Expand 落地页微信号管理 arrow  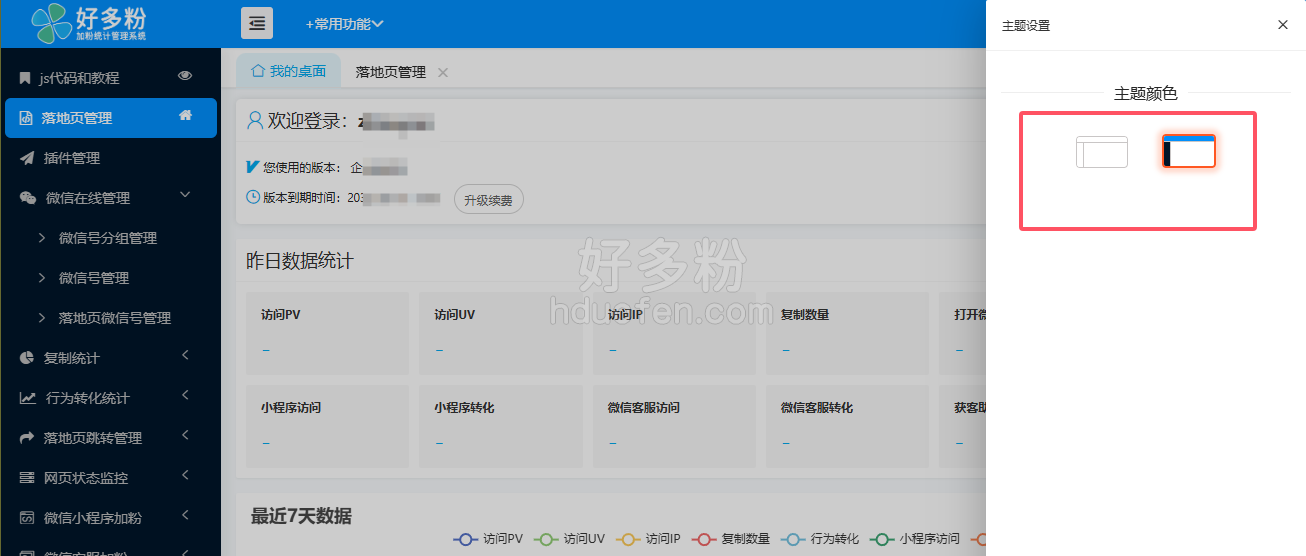(x=42, y=318)
